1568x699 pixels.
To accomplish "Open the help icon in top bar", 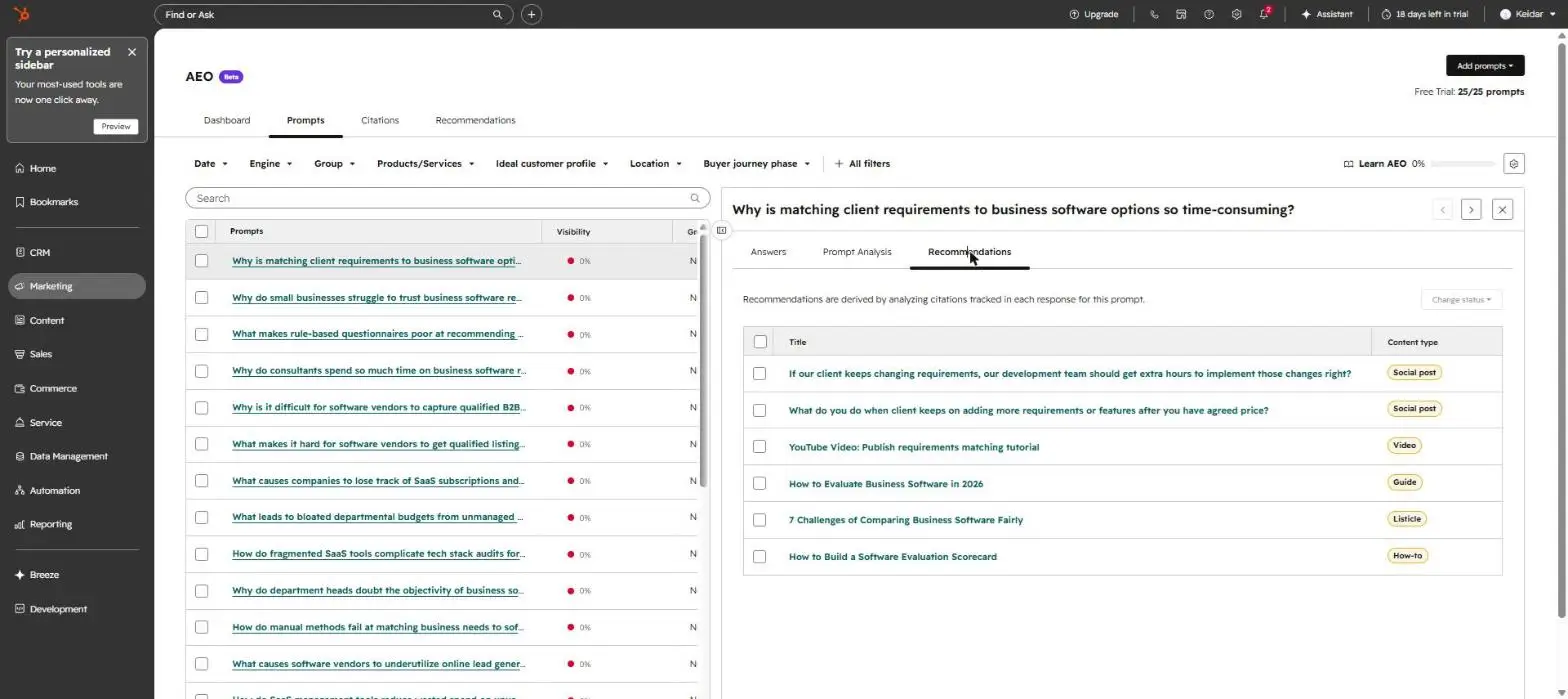I will [1209, 14].
